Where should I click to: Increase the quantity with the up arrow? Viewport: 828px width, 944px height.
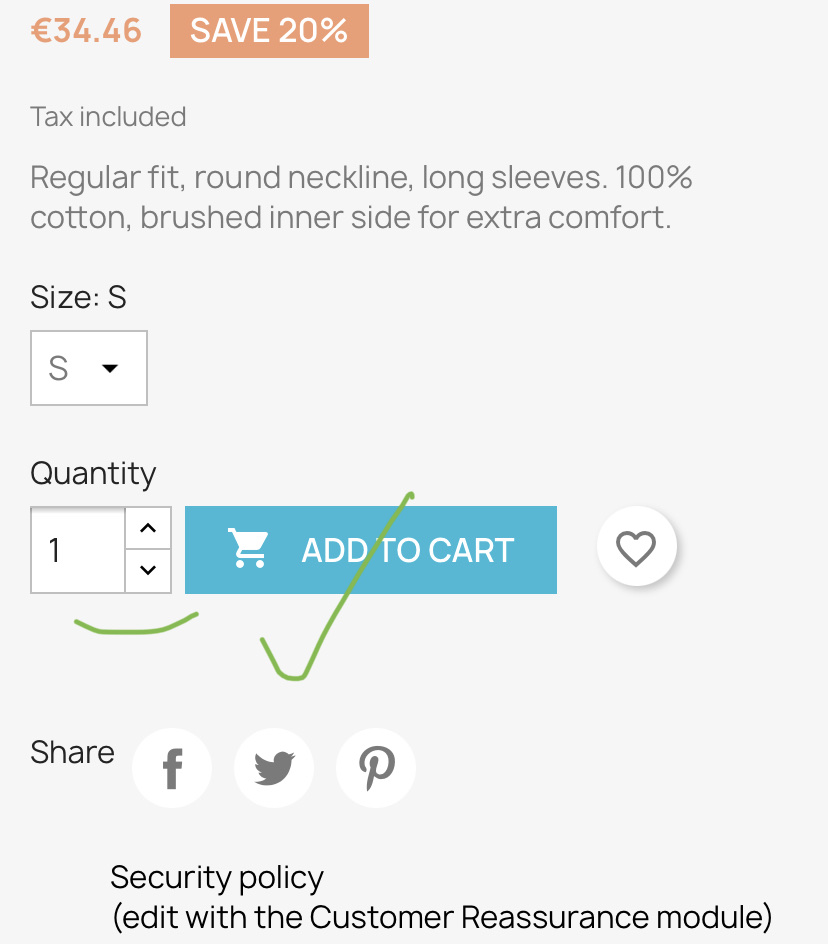pyautogui.click(x=148, y=527)
